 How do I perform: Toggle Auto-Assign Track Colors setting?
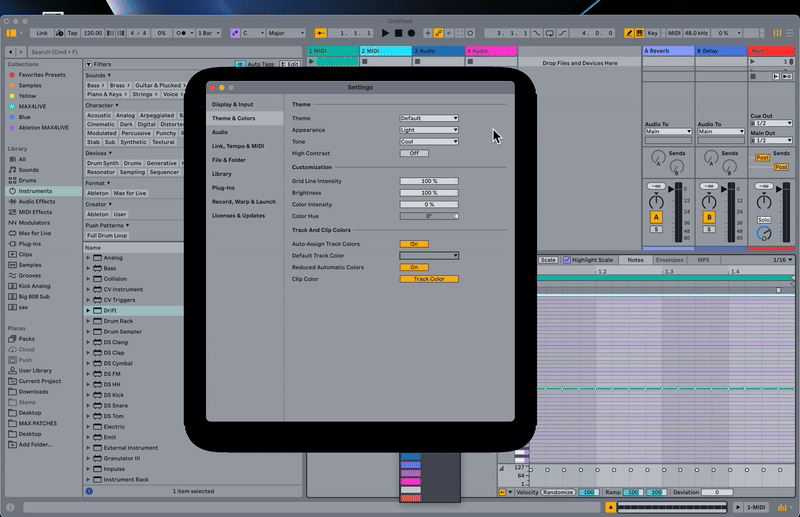(x=414, y=244)
